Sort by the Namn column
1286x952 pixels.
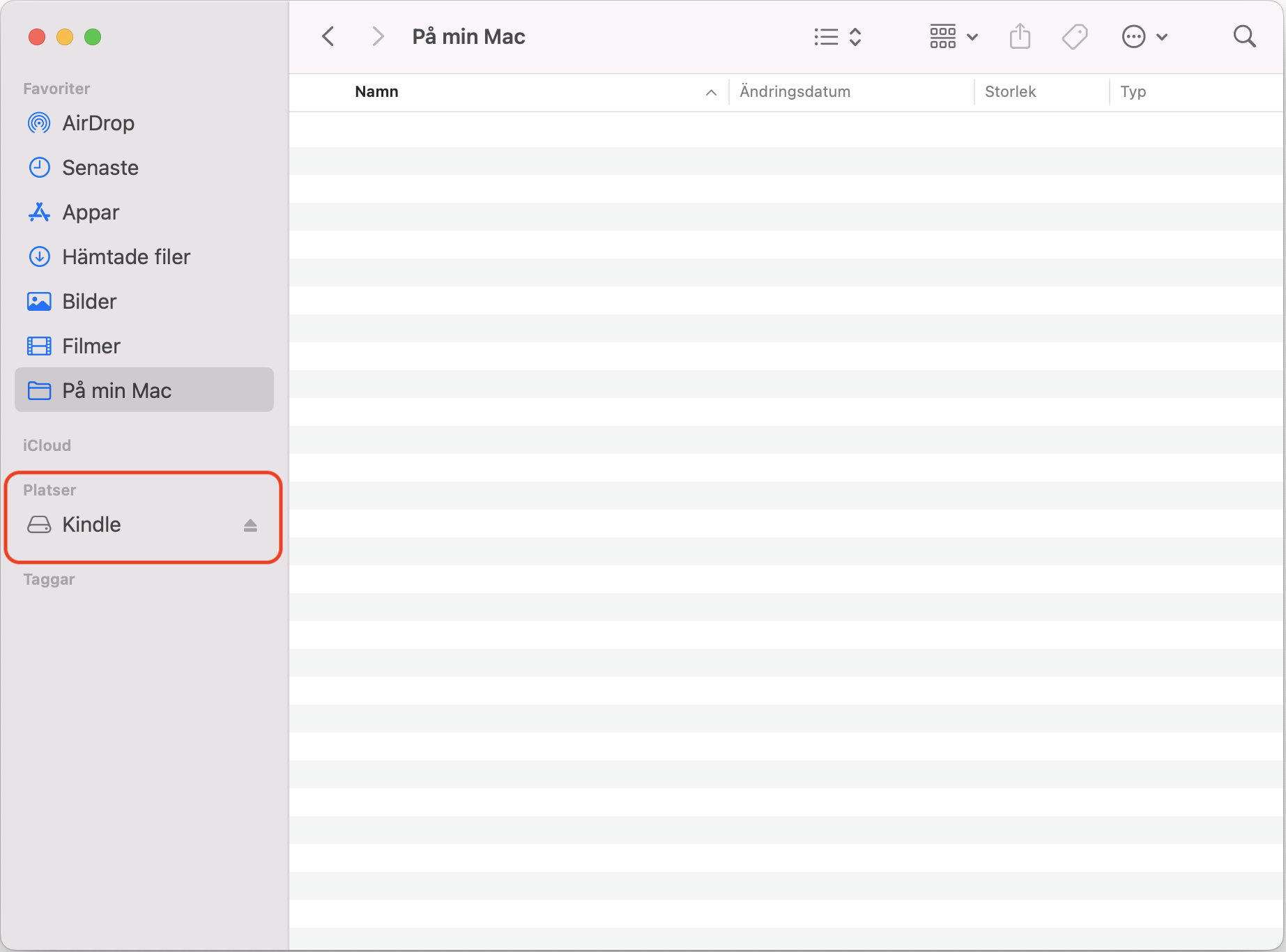[x=376, y=92]
